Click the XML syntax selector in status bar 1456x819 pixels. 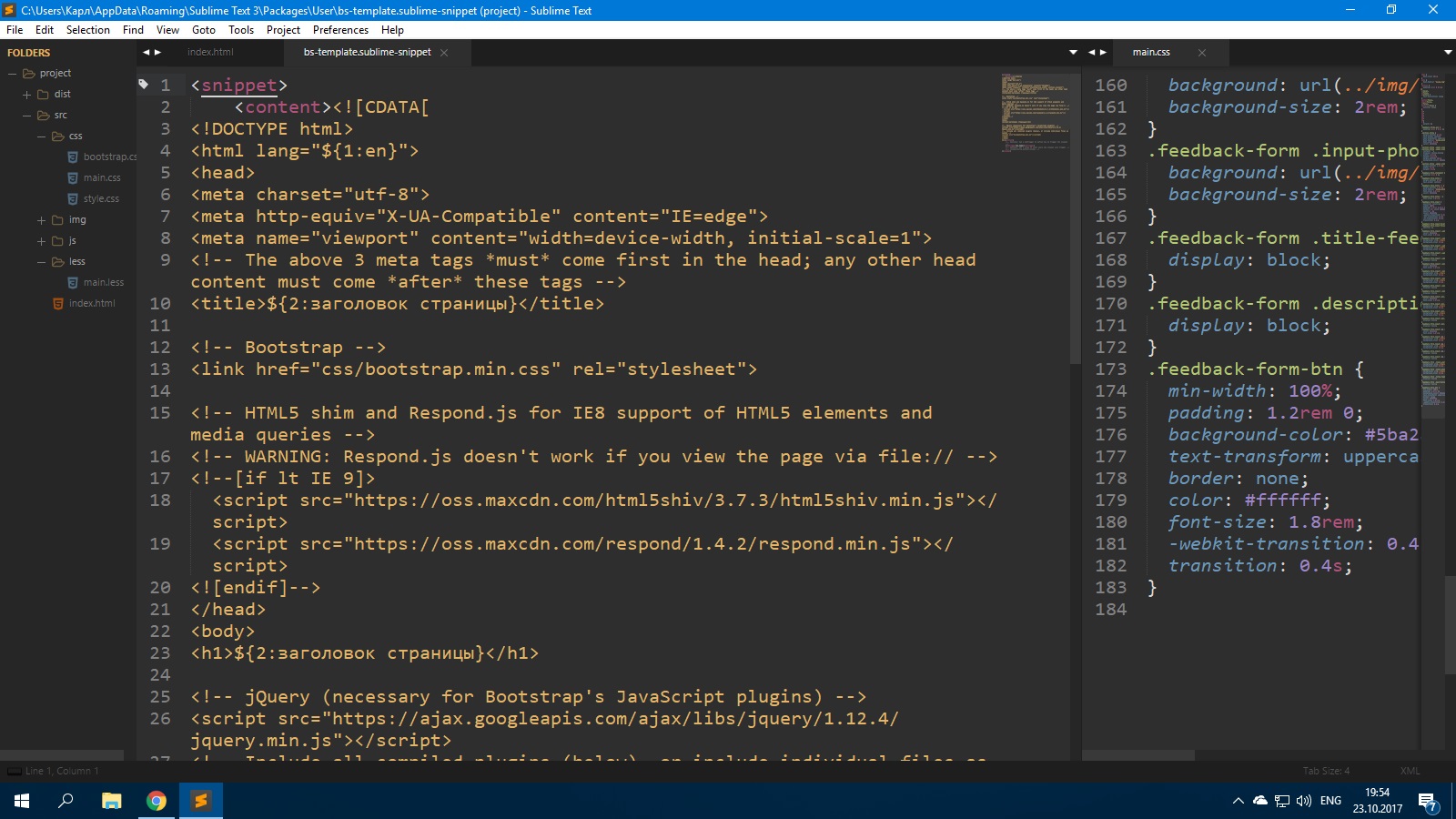tap(1410, 772)
